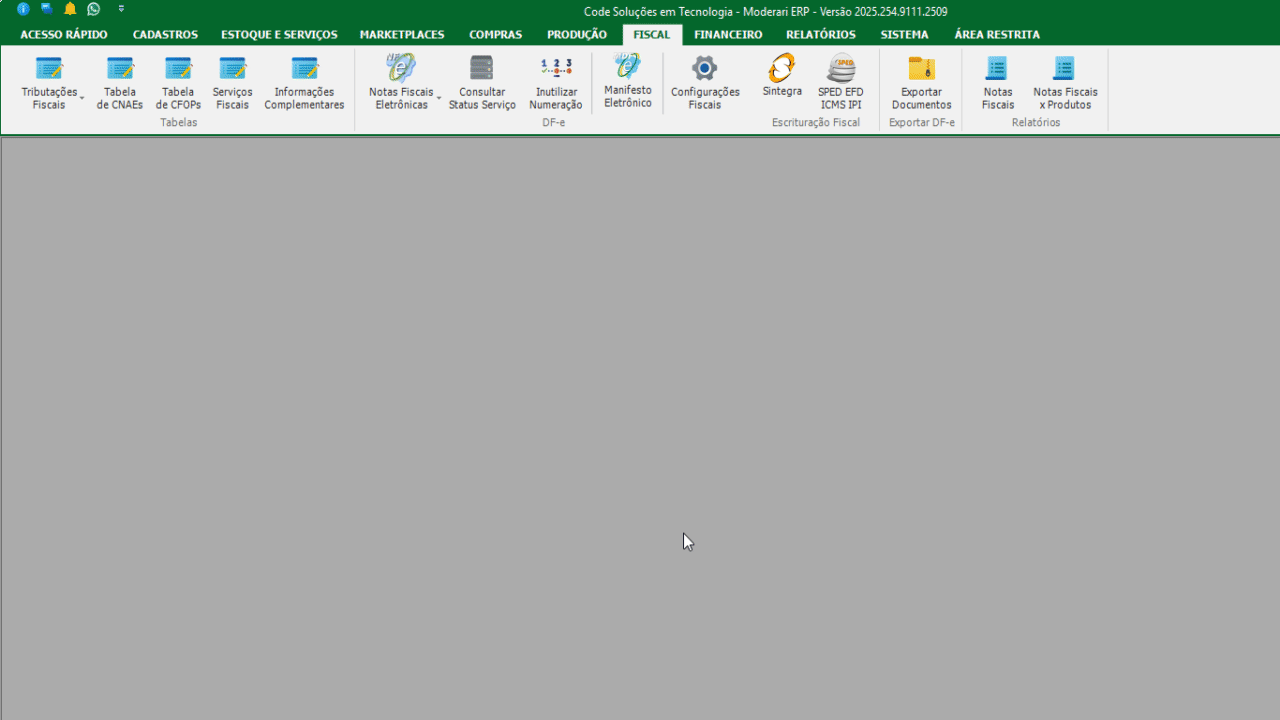1280x720 pixels.
Task: Open the notifications bell icon
Action: coord(70,9)
